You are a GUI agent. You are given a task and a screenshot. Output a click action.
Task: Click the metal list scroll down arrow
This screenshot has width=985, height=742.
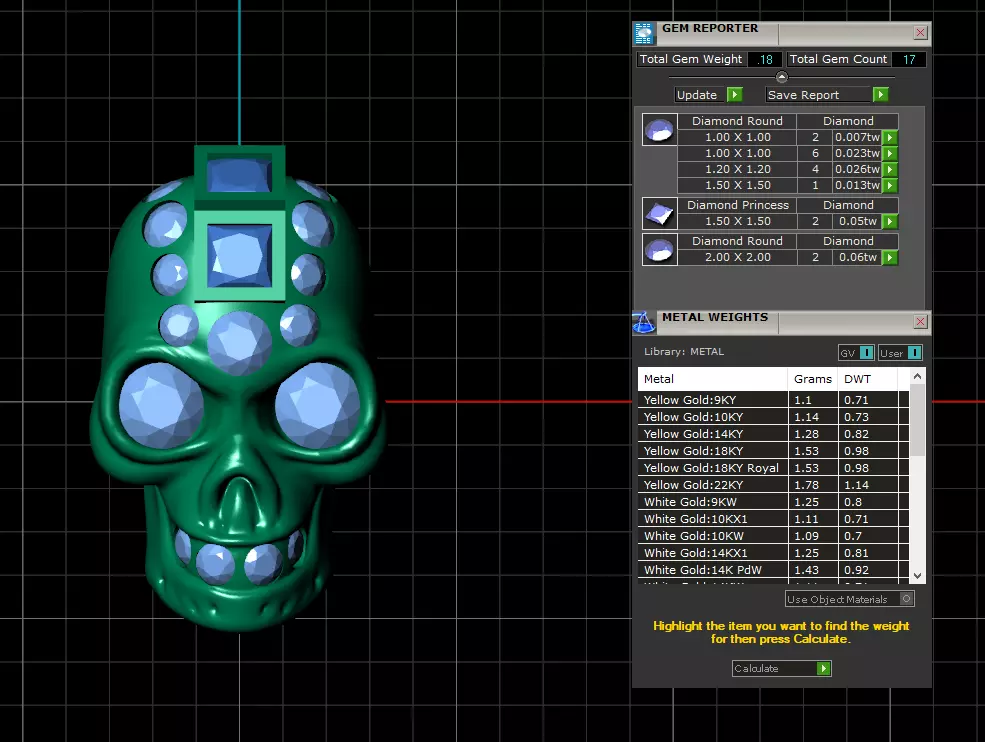pos(917,576)
